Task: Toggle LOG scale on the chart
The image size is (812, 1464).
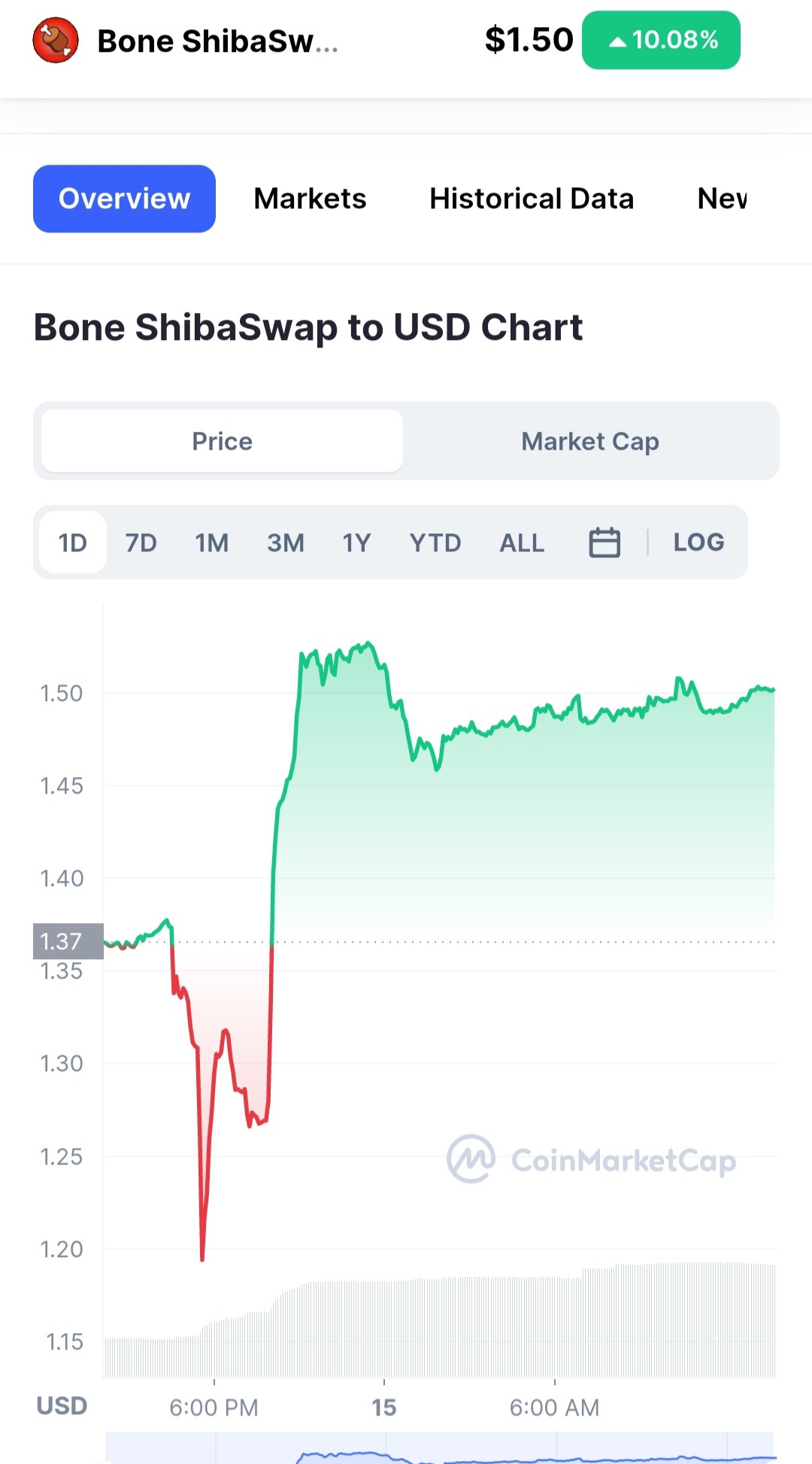Action: (698, 542)
